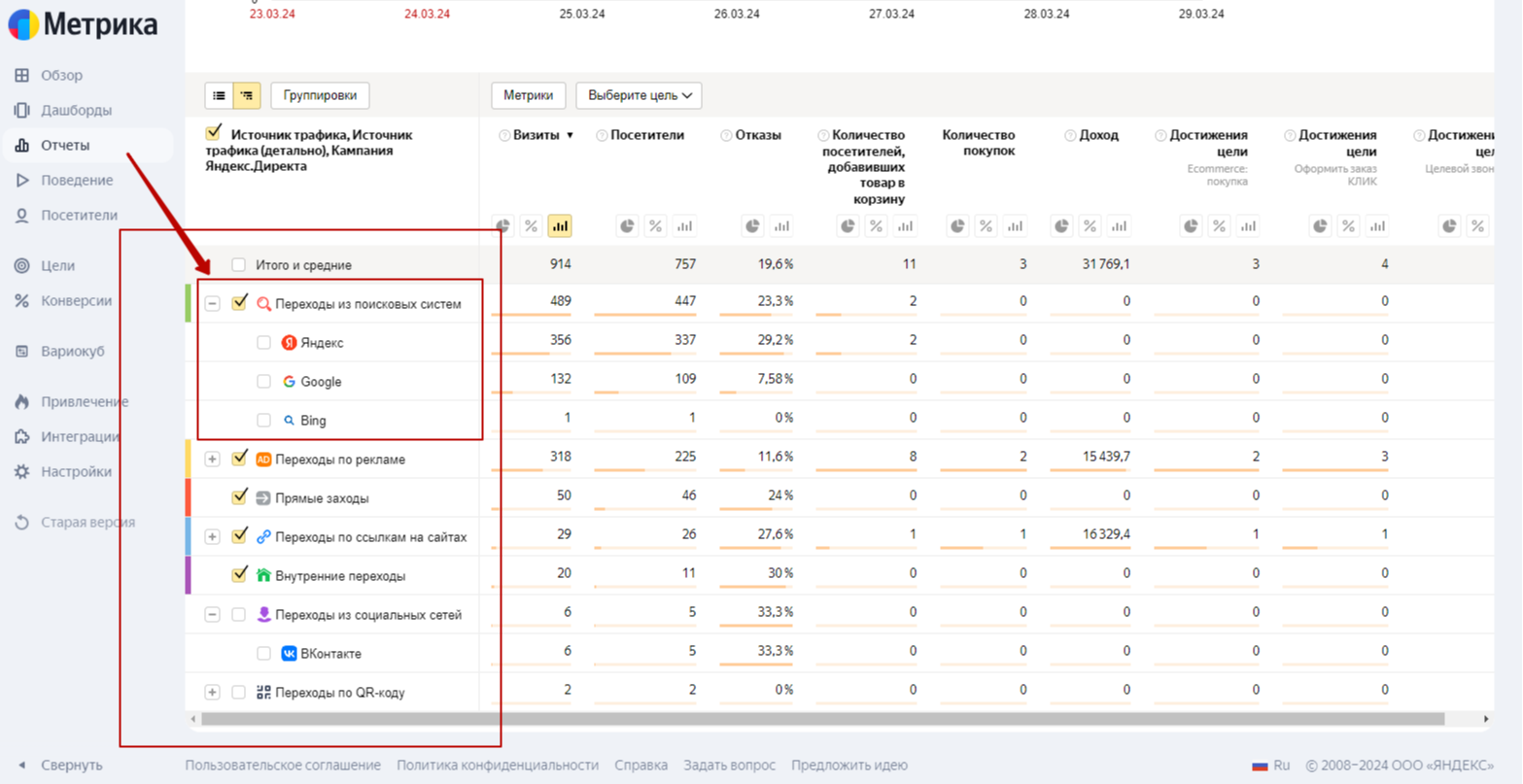Image resolution: width=1523 pixels, height=784 pixels.
Task: Open Пользовательское соглашение link
Action: coord(283,766)
